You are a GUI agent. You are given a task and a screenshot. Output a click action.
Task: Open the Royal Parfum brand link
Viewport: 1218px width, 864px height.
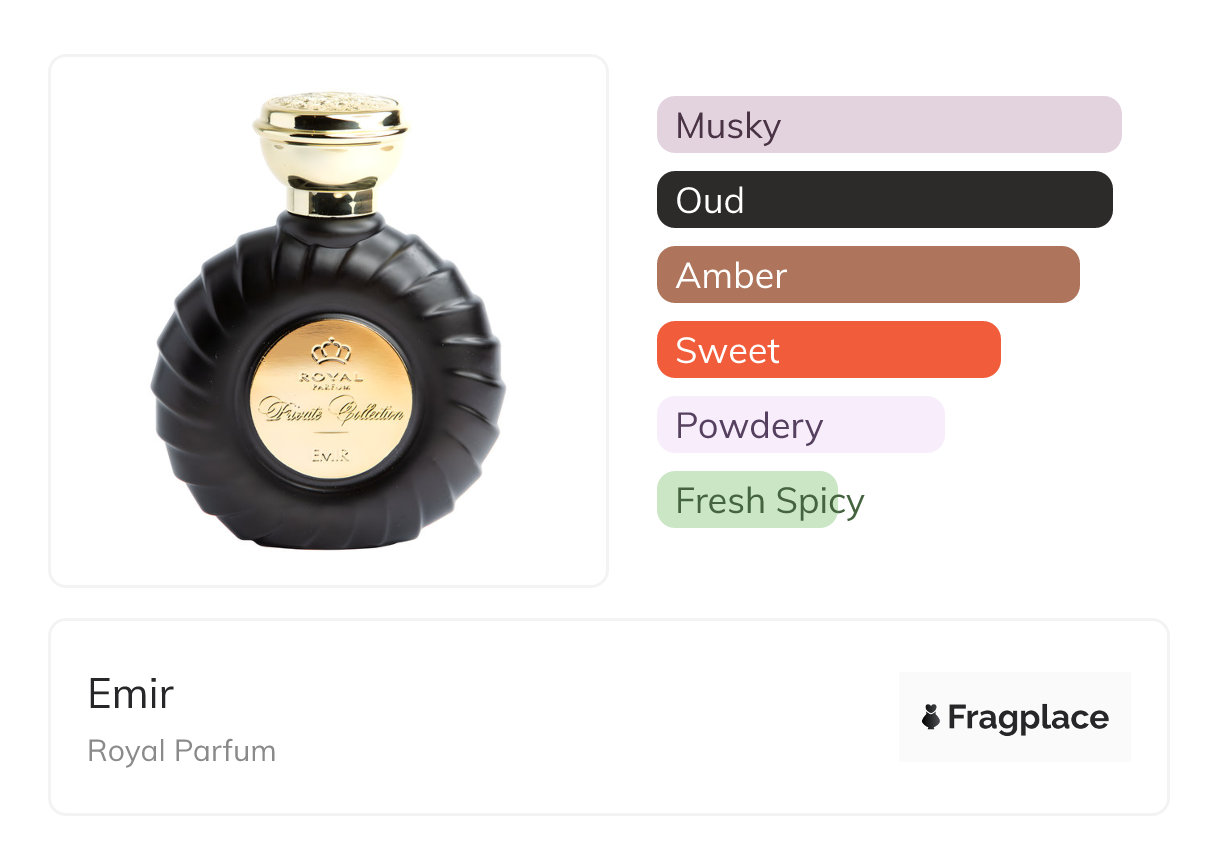[x=182, y=751]
